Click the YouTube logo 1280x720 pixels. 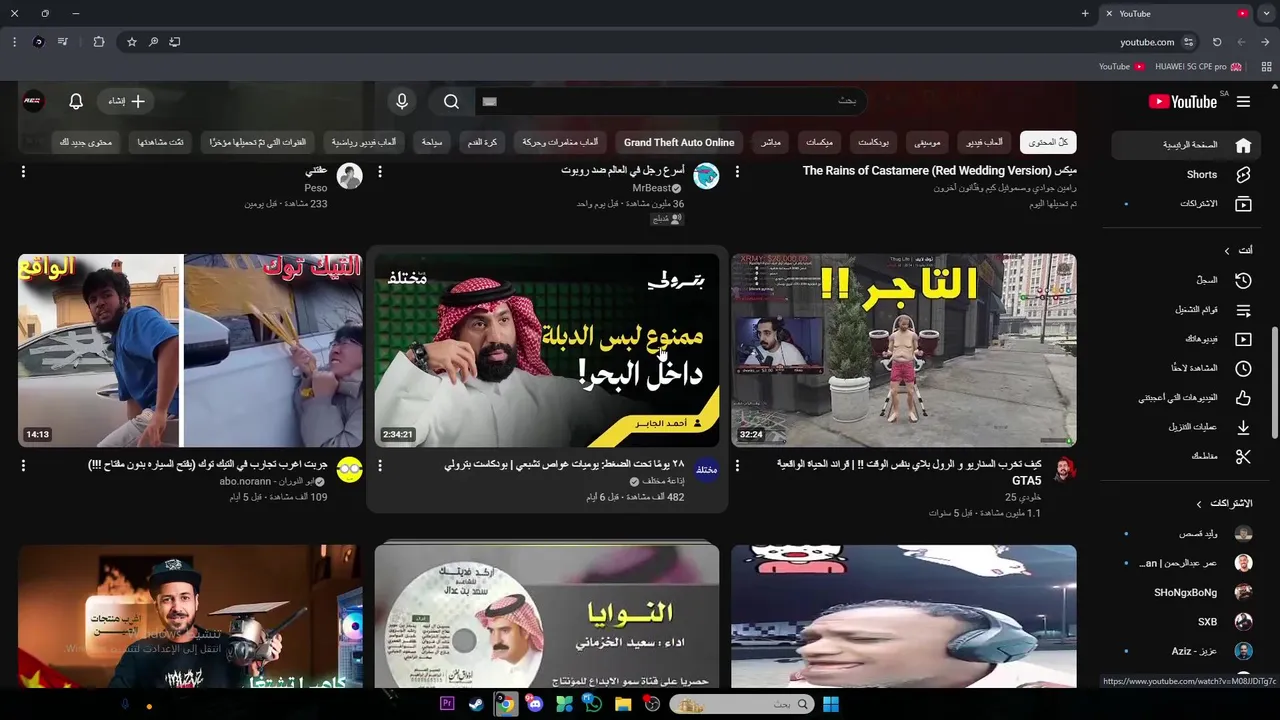coord(1183,102)
